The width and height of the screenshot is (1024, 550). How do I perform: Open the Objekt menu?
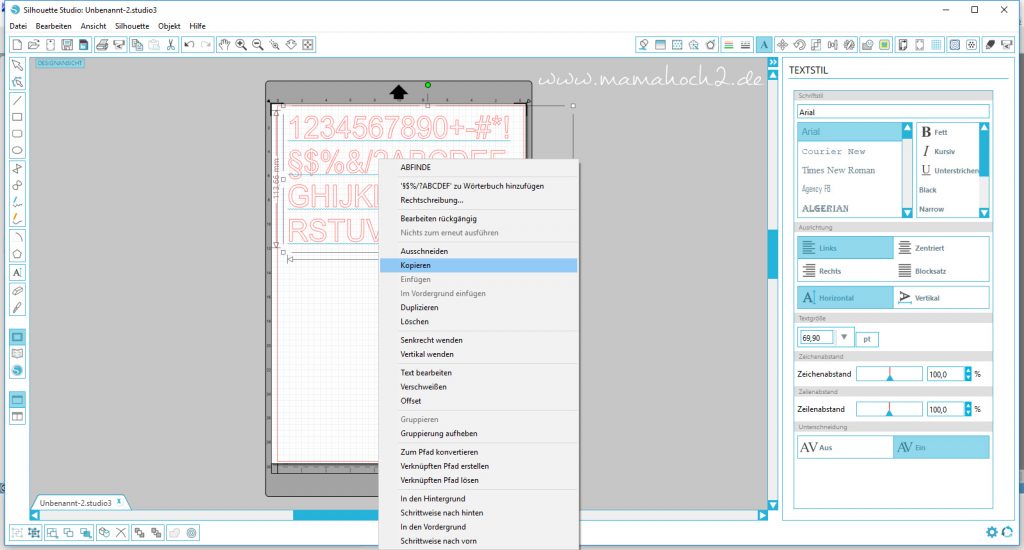(169, 26)
